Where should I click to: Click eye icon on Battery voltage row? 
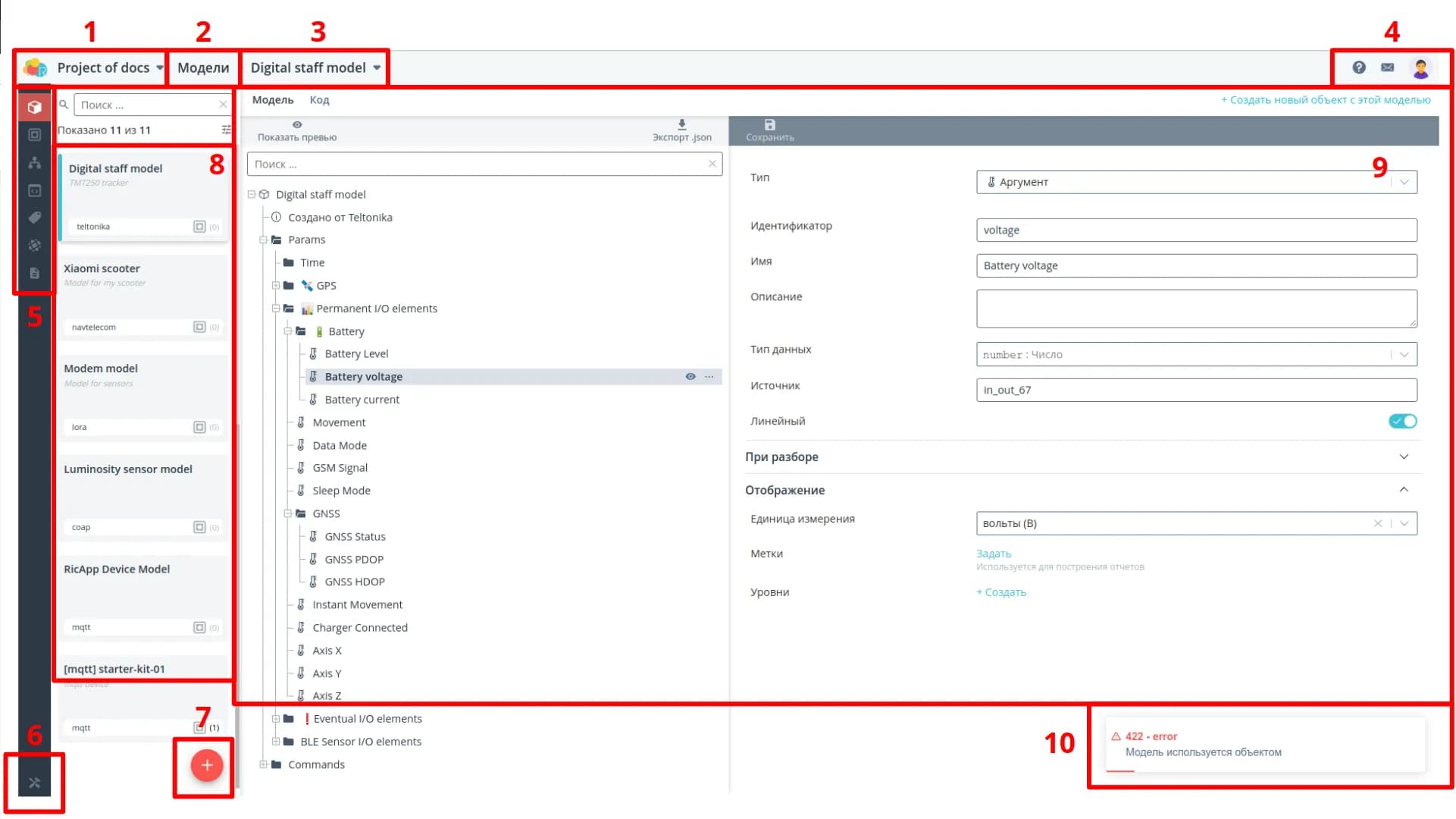pos(690,376)
